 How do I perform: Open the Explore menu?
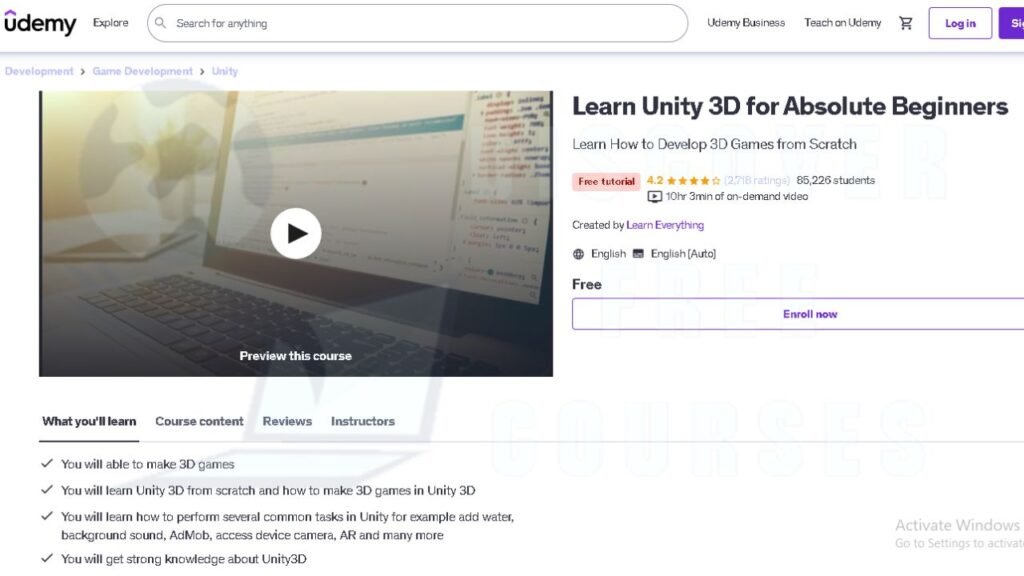110,23
